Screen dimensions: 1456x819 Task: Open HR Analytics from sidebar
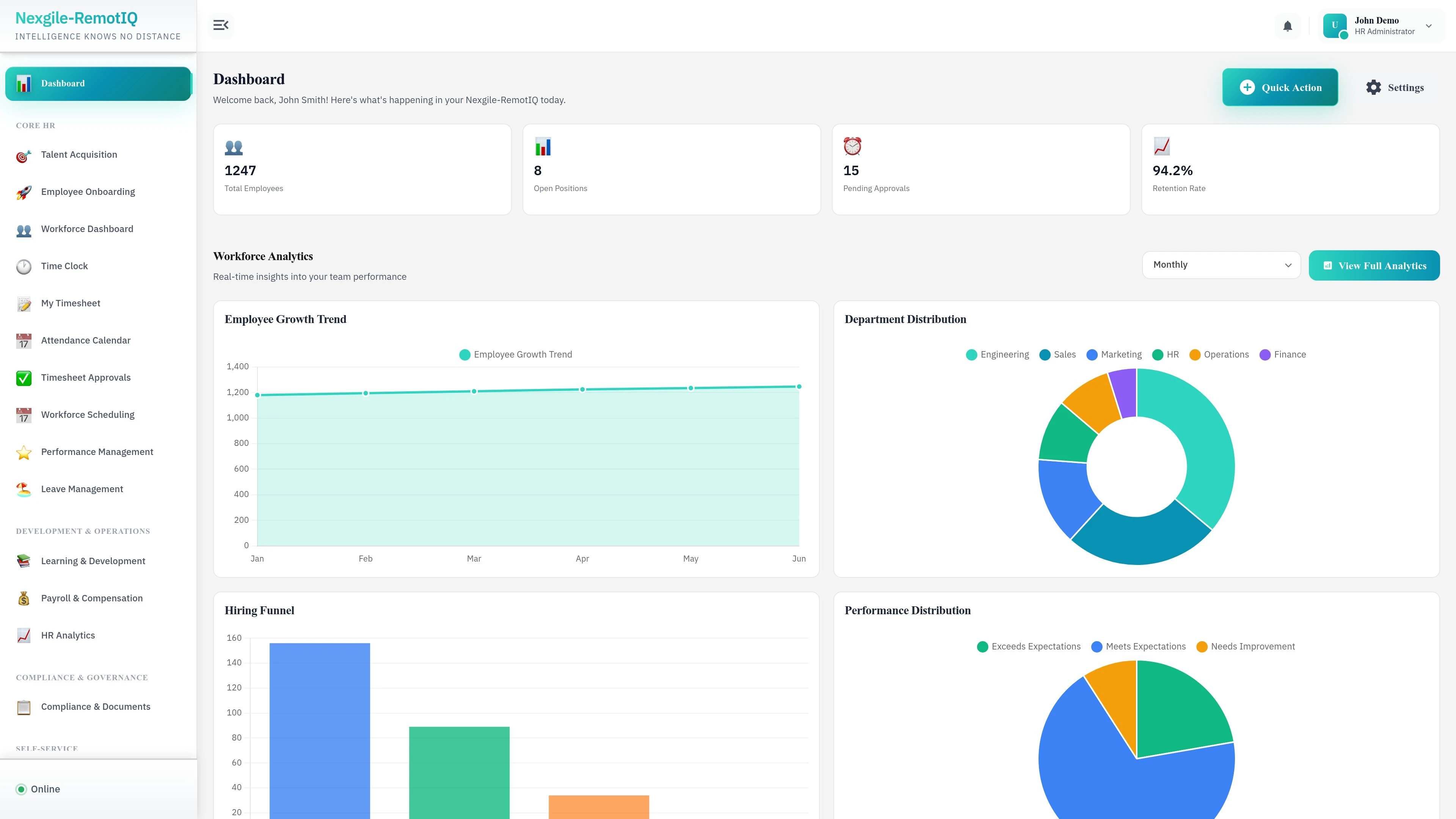pyautogui.click(x=67, y=635)
